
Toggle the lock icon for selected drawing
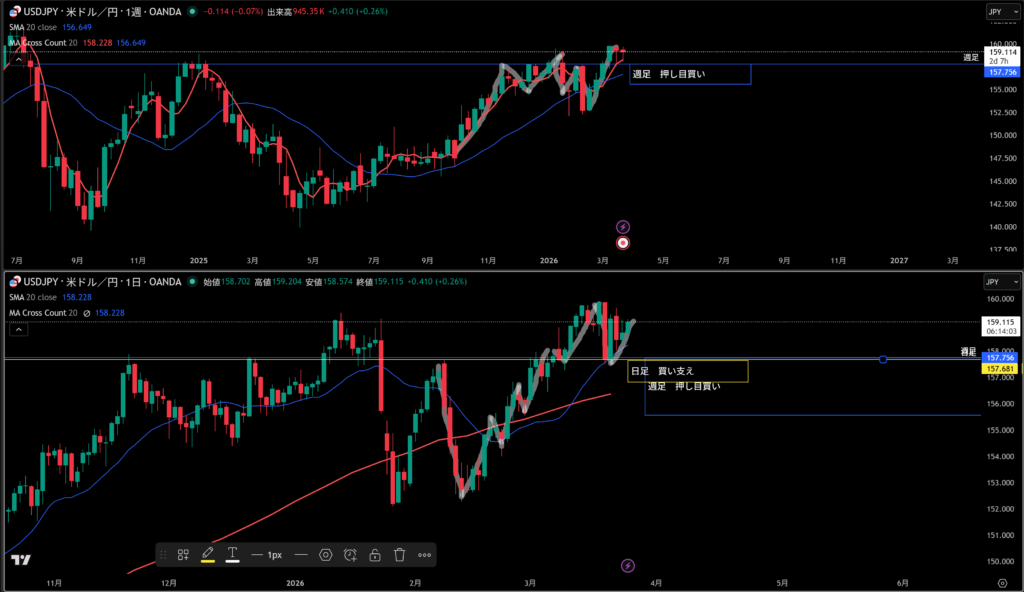coord(374,554)
